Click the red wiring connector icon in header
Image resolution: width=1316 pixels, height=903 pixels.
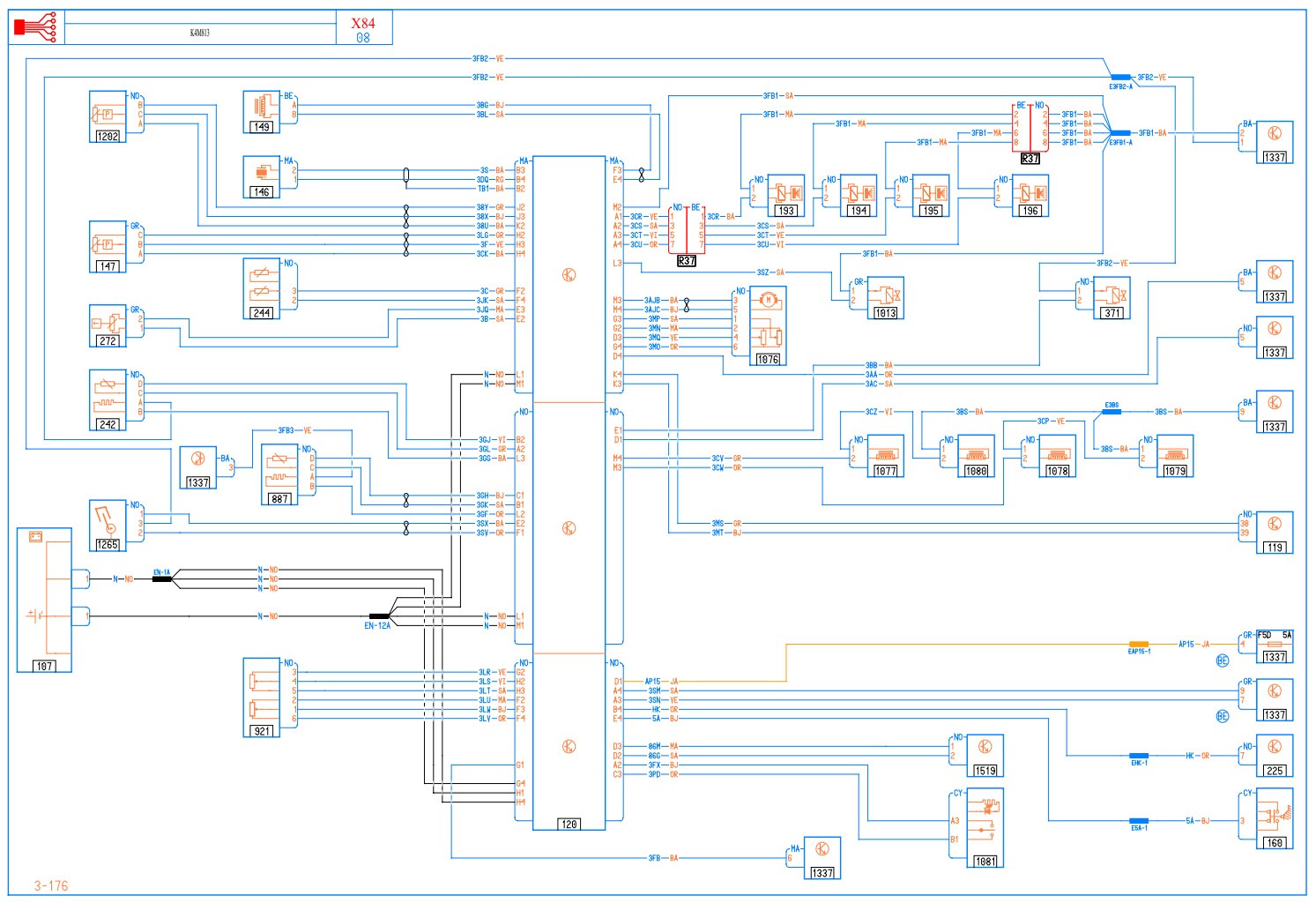[36, 27]
